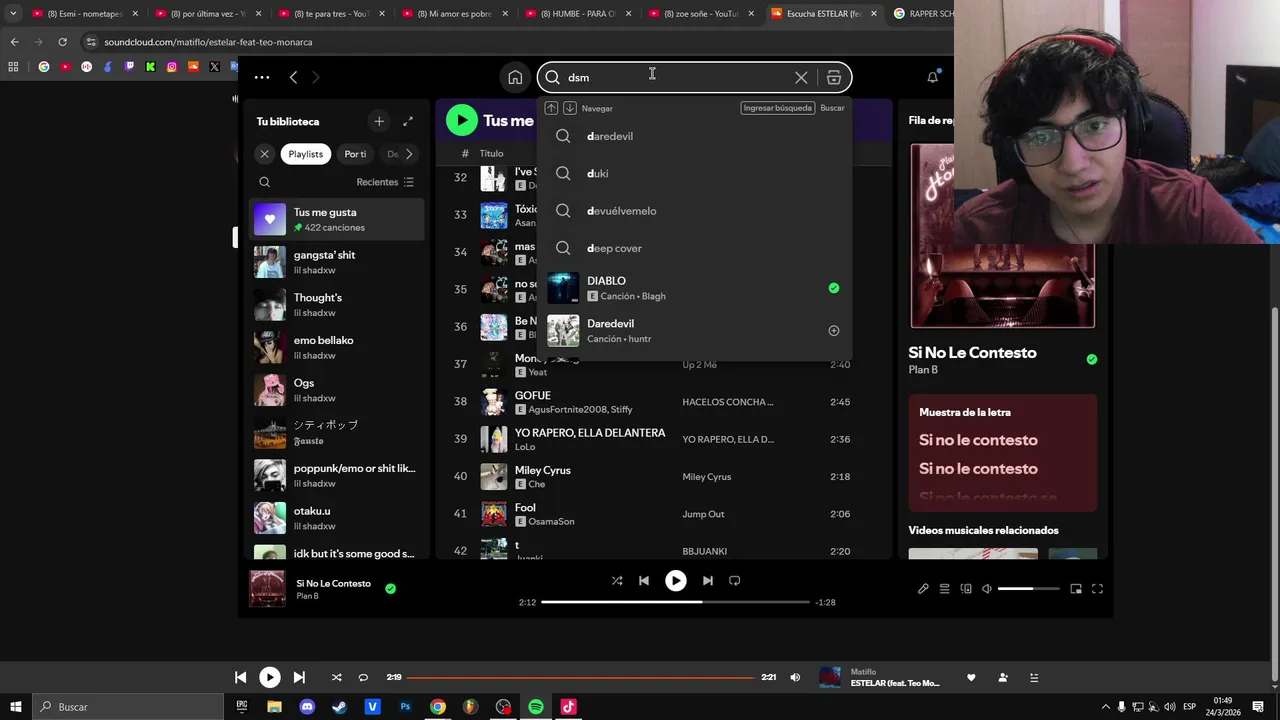Open Ogs playlist

click(x=337, y=390)
